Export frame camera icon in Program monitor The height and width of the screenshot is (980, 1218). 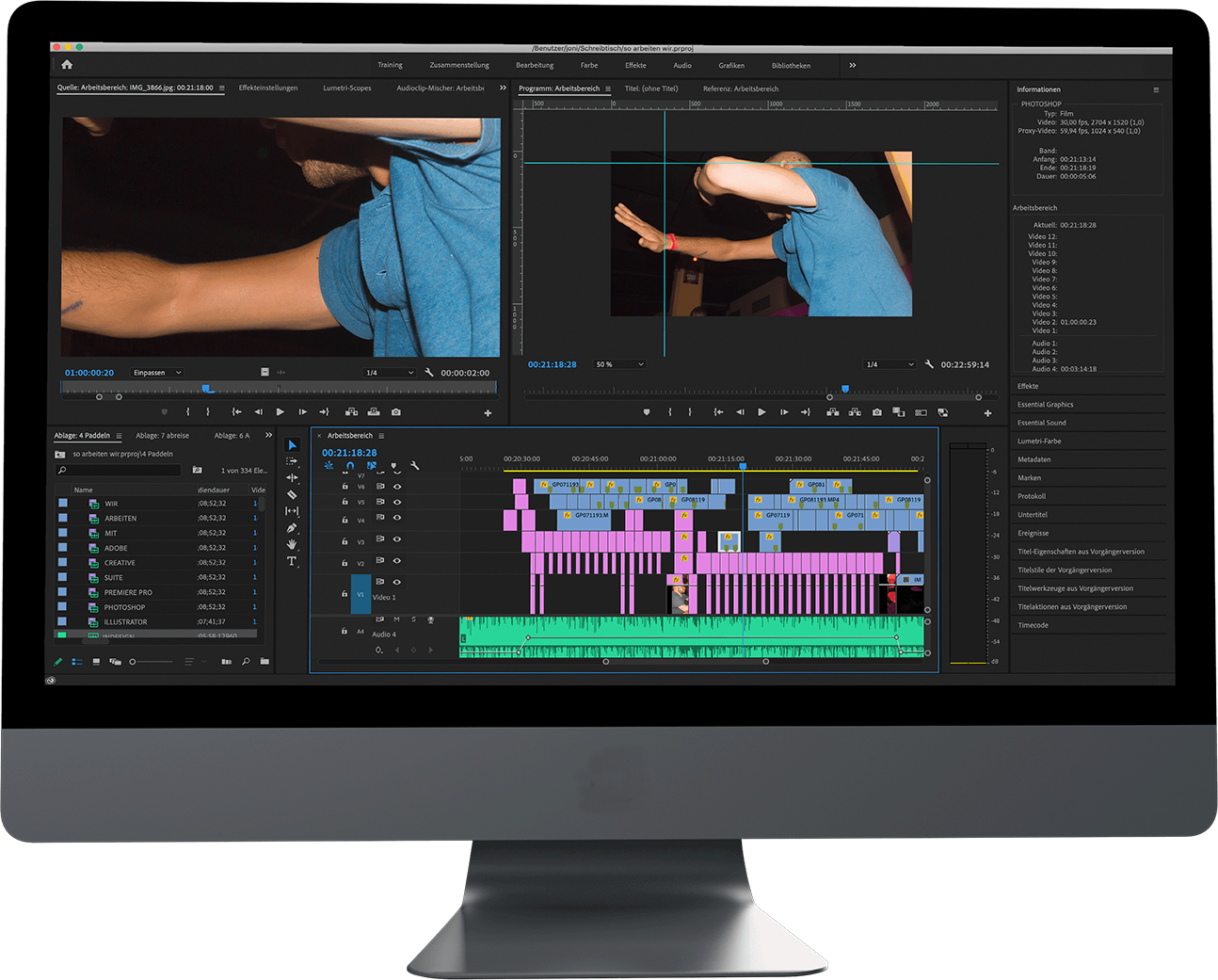pyautogui.click(x=877, y=412)
